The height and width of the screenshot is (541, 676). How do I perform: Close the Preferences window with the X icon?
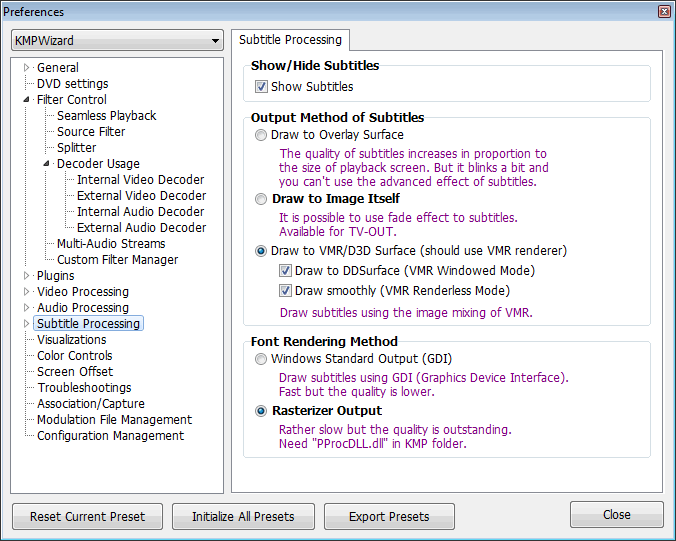click(x=664, y=12)
